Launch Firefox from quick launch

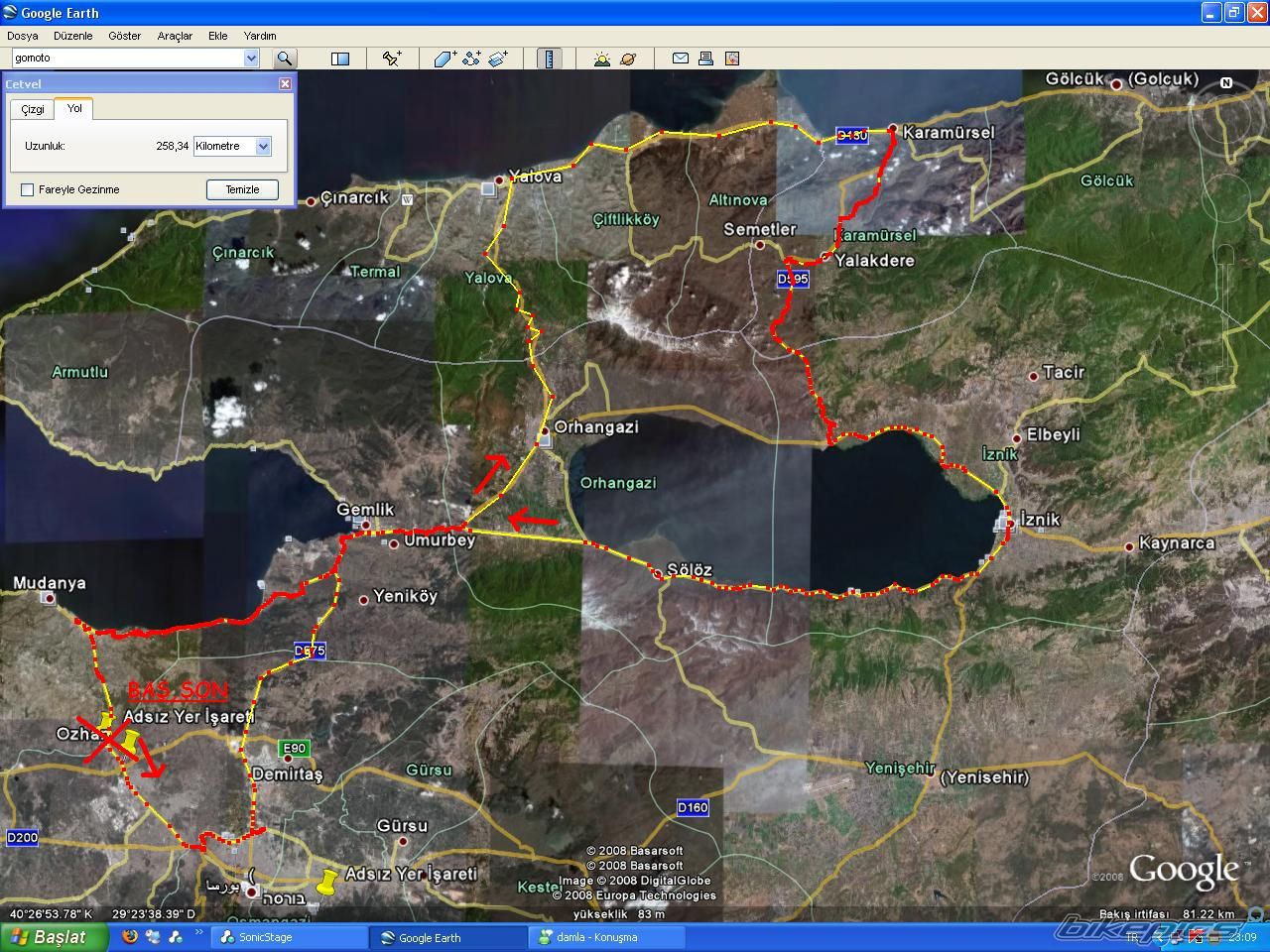click(x=130, y=936)
